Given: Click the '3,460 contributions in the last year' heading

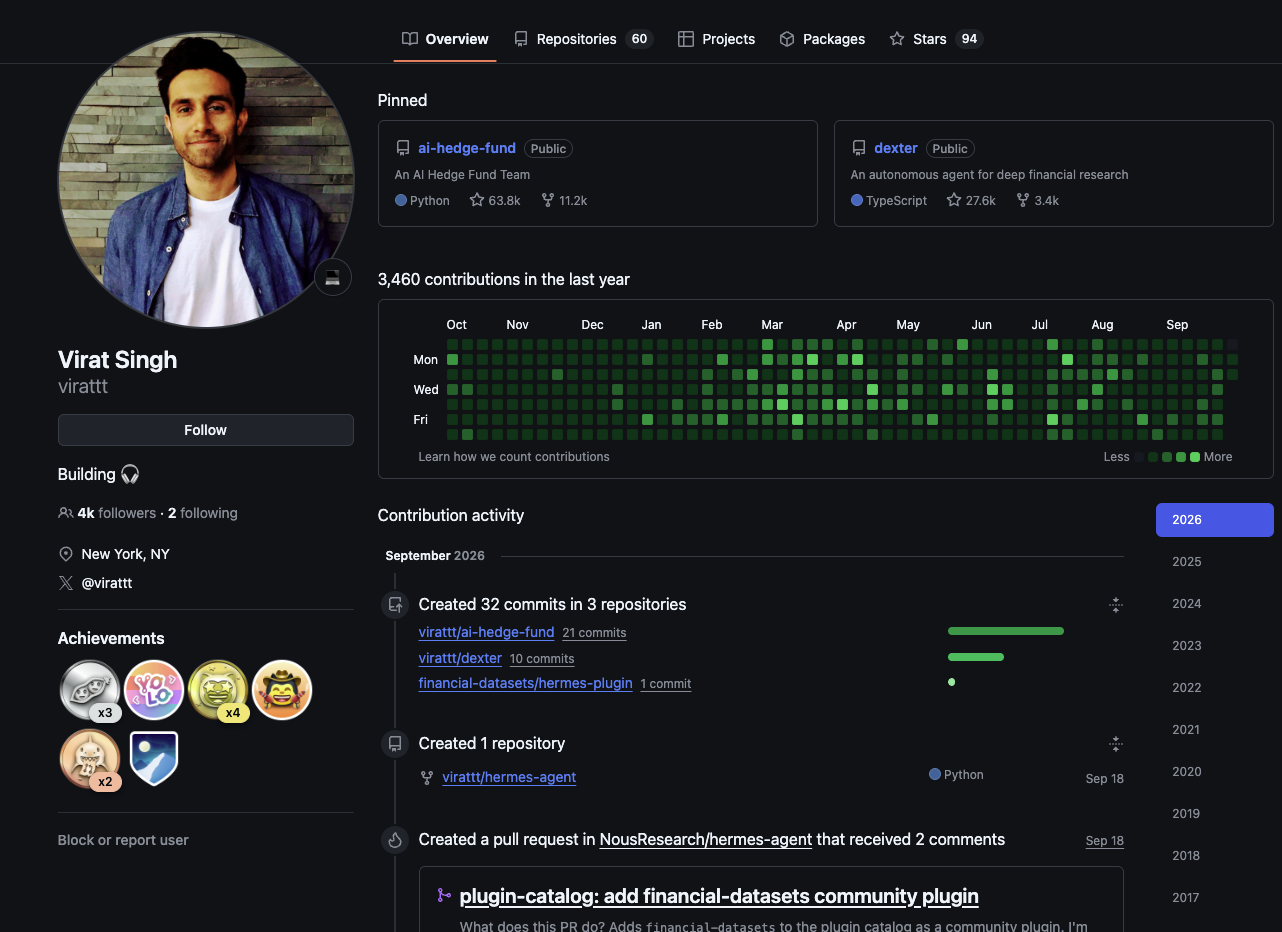Looking at the screenshot, I should point(504,280).
